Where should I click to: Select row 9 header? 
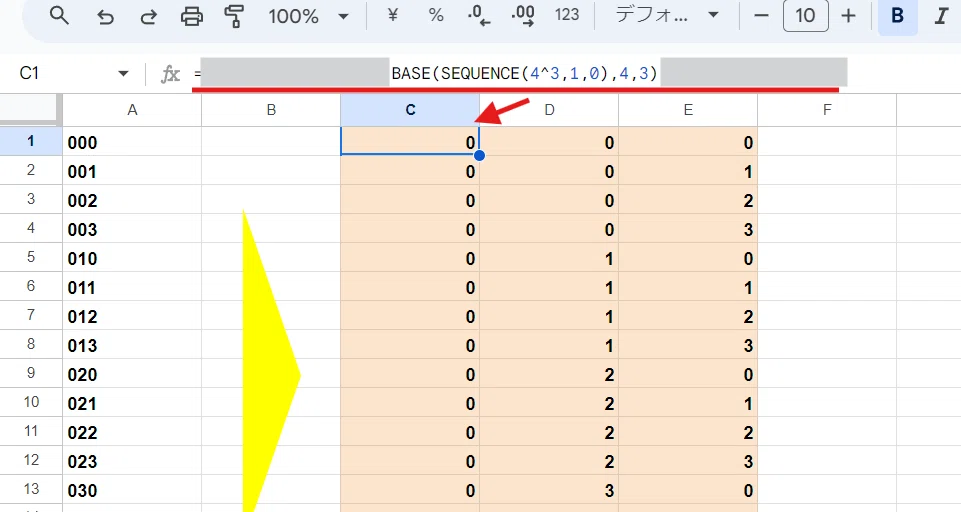(x=31, y=373)
